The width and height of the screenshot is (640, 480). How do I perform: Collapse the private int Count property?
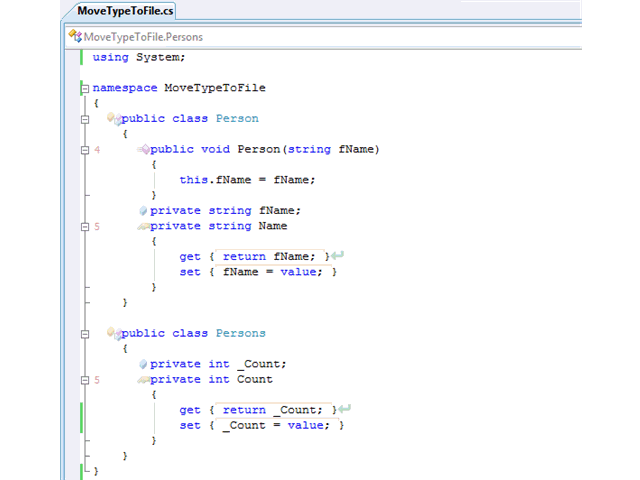pyautogui.click(x=85, y=380)
